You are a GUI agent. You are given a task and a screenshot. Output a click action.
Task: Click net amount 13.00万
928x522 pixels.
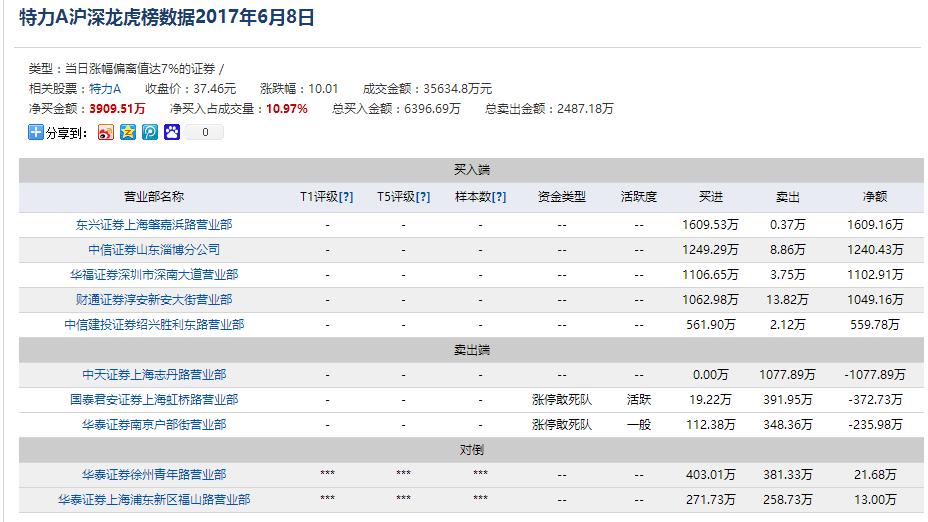point(875,500)
